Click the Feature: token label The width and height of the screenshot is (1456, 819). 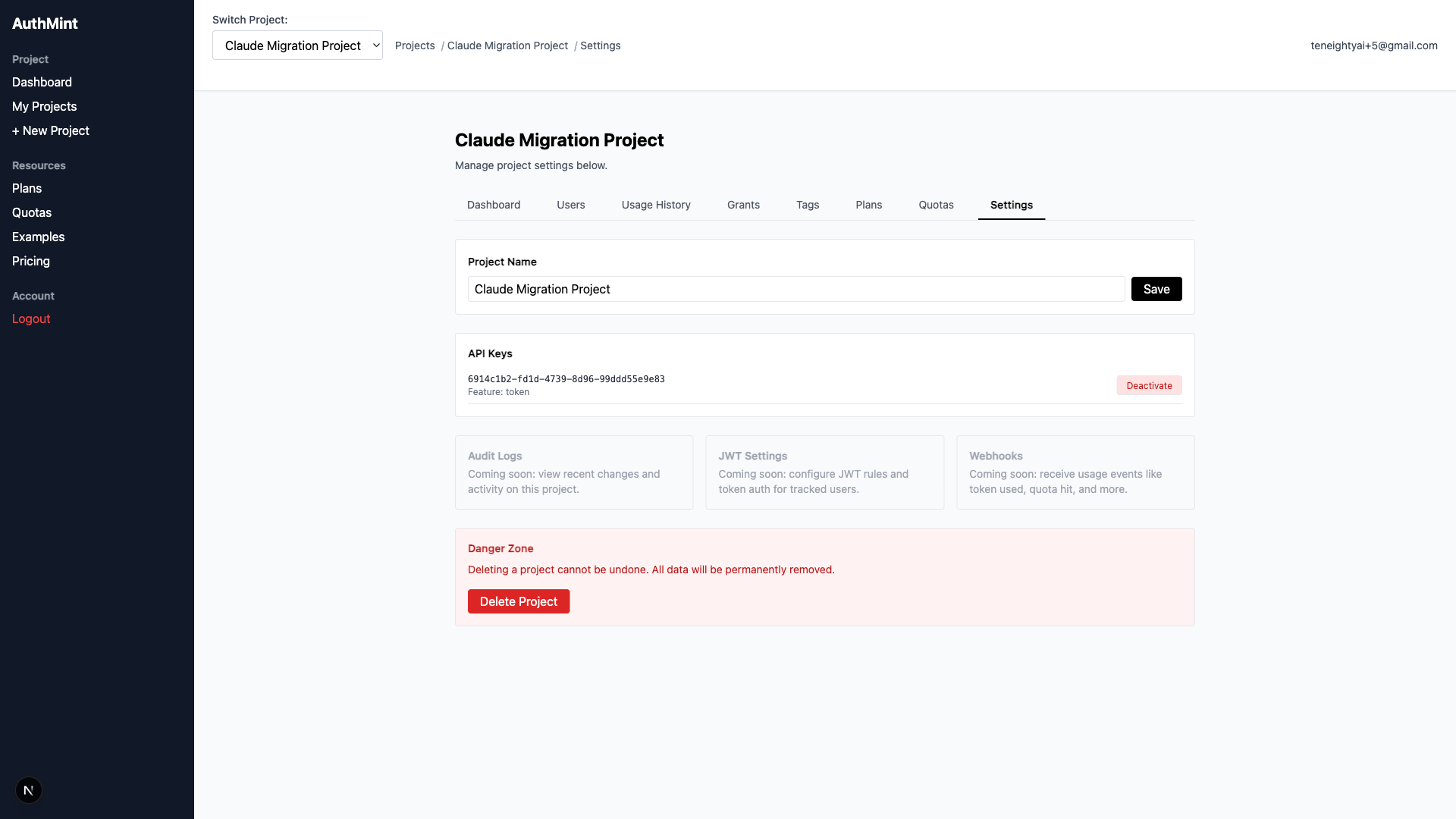click(498, 392)
